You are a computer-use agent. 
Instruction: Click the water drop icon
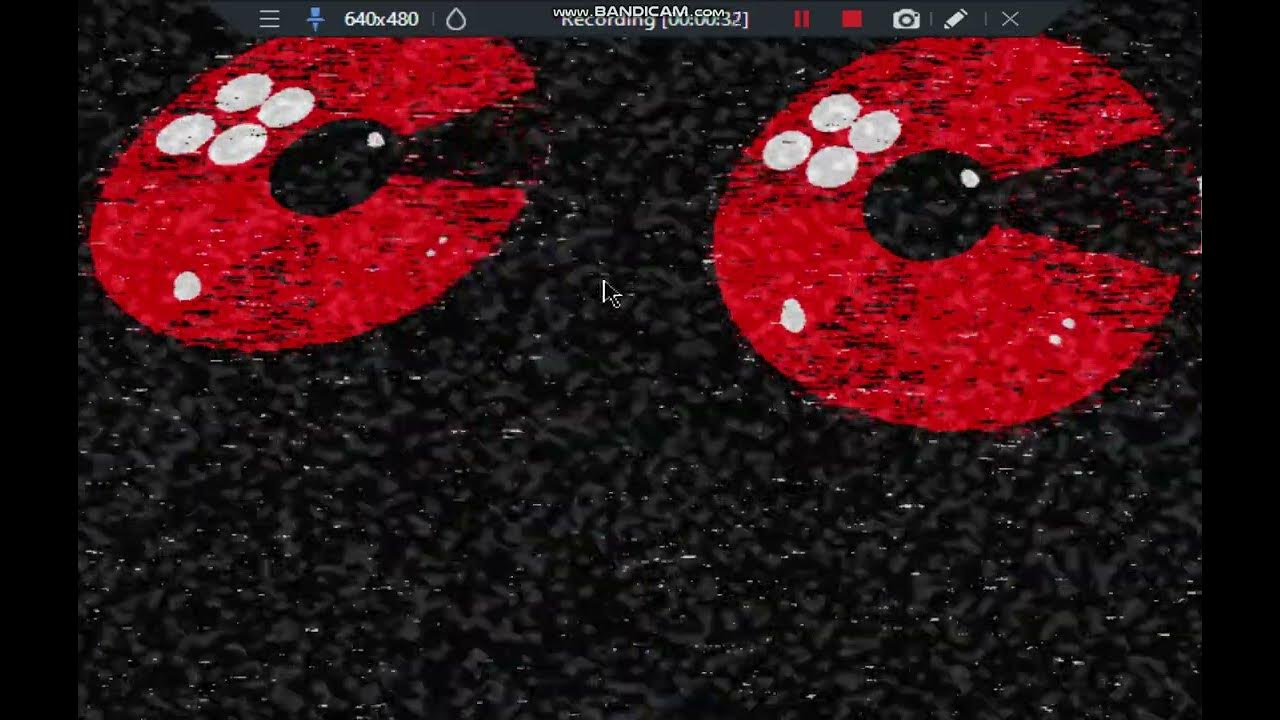pyautogui.click(x=456, y=19)
